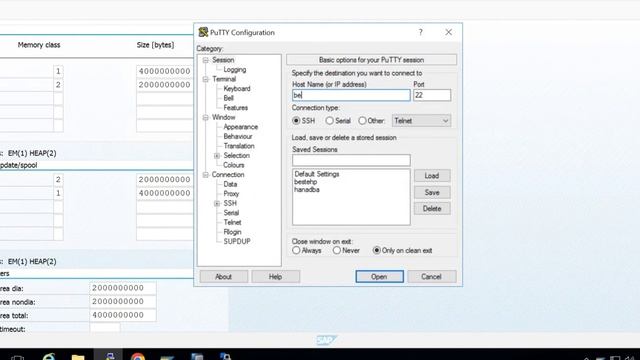The width and height of the screenshot is (640, 360).
Task: Open the Appearance category
Action: [240, 127]
